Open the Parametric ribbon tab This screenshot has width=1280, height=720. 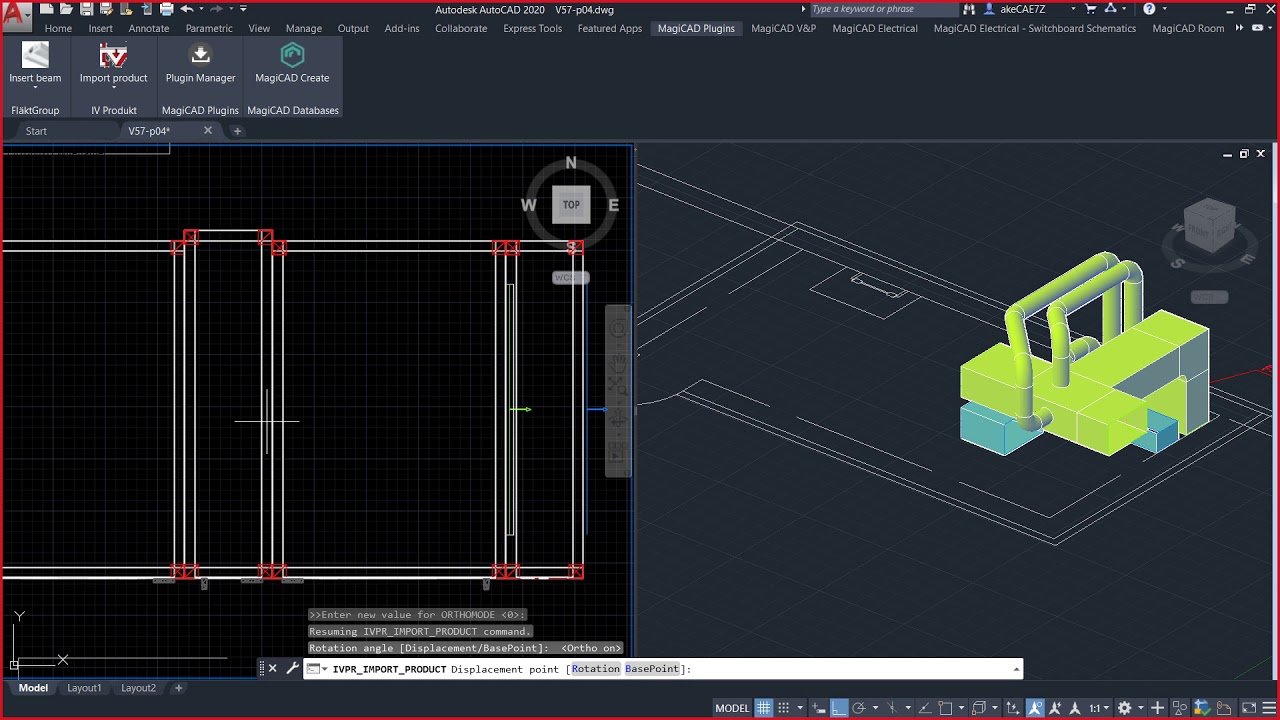[209, 28]
